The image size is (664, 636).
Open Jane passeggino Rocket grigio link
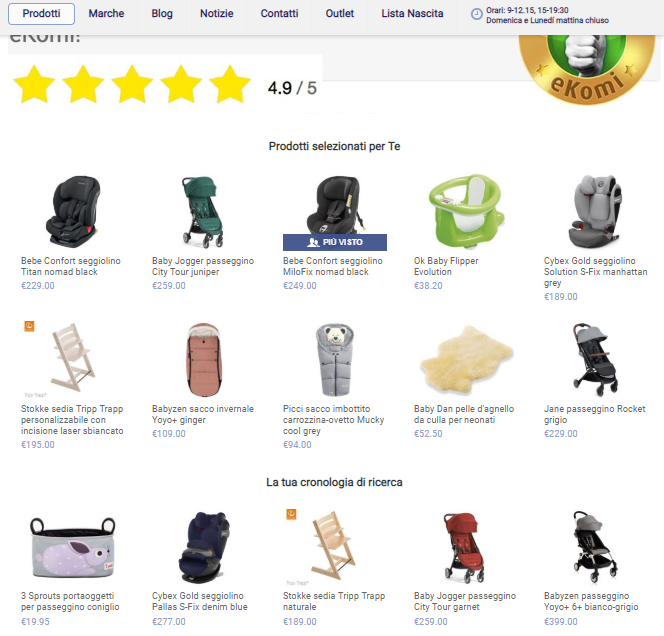click(595, 415)
